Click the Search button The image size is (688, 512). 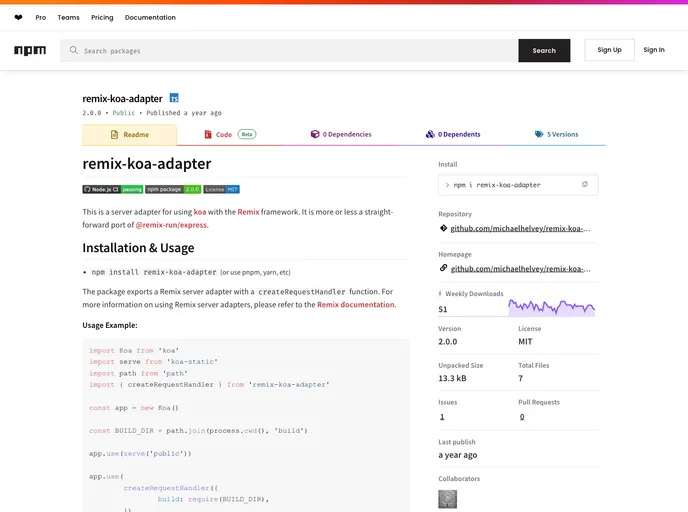[x=544, y=50]
